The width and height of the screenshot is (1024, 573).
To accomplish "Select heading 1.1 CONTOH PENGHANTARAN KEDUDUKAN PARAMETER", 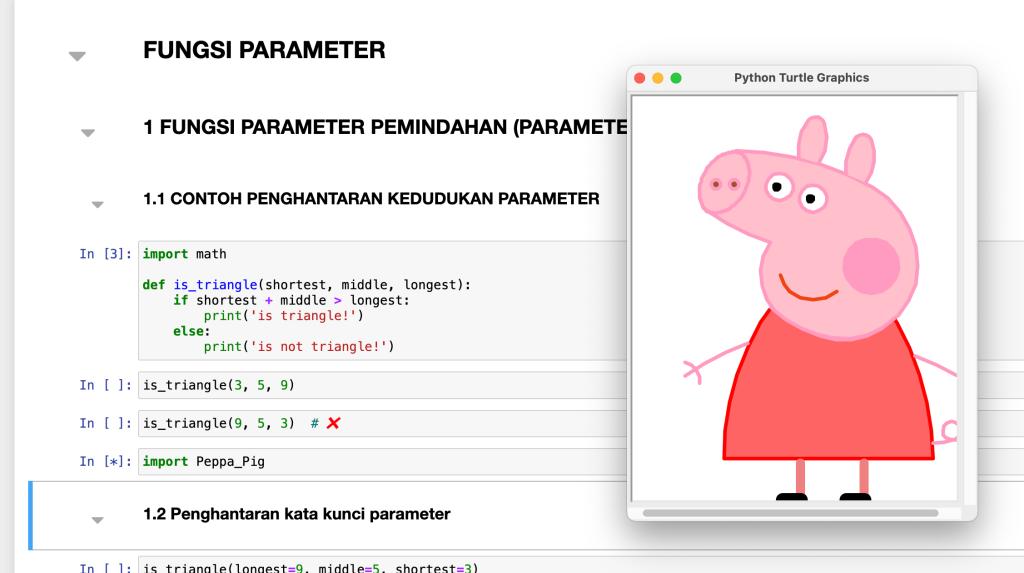I will pos(371,199).
